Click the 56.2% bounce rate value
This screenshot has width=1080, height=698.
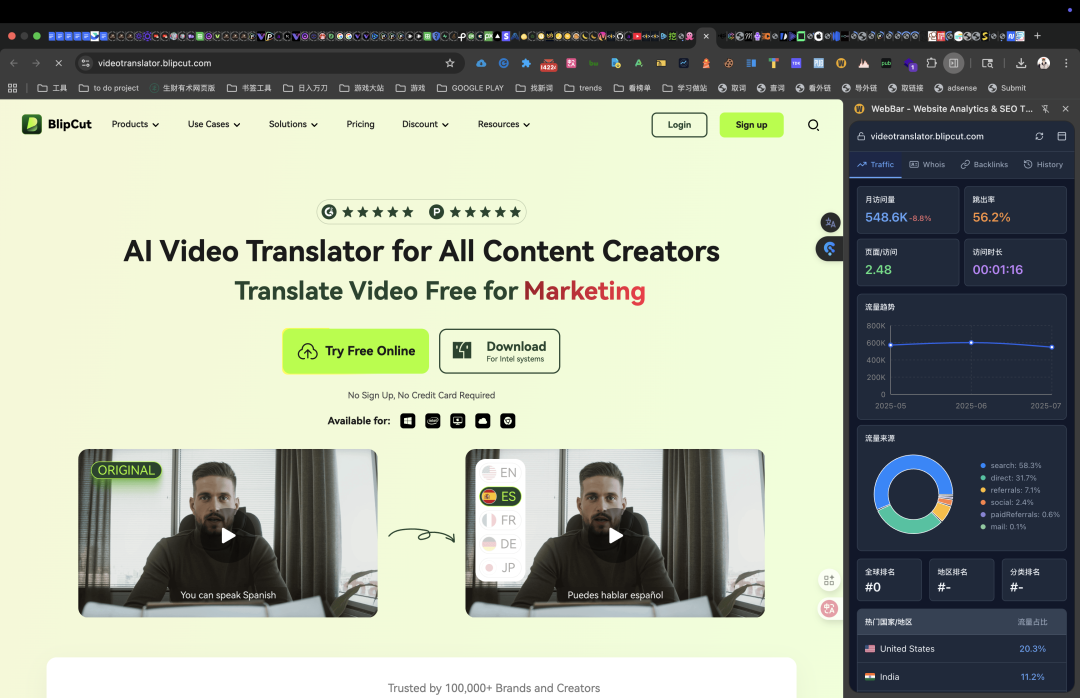(x=991, y=217)
